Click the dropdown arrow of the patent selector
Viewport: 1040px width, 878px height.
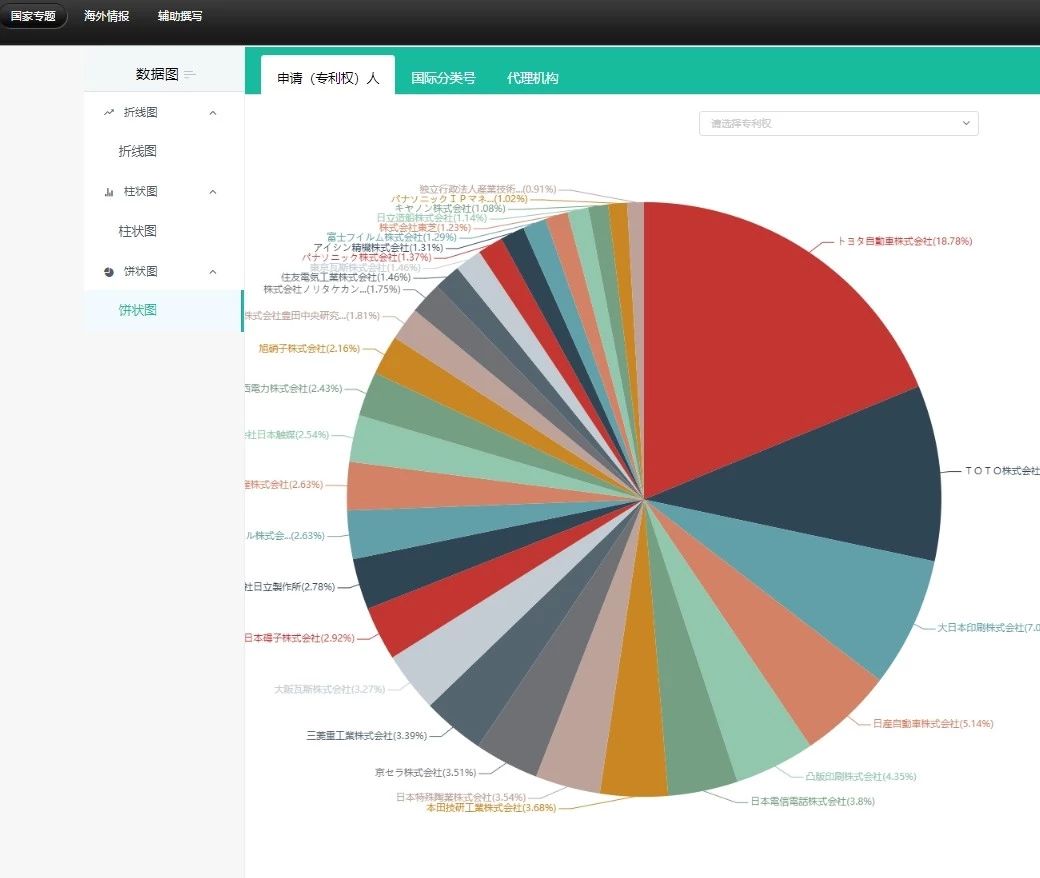966,123
